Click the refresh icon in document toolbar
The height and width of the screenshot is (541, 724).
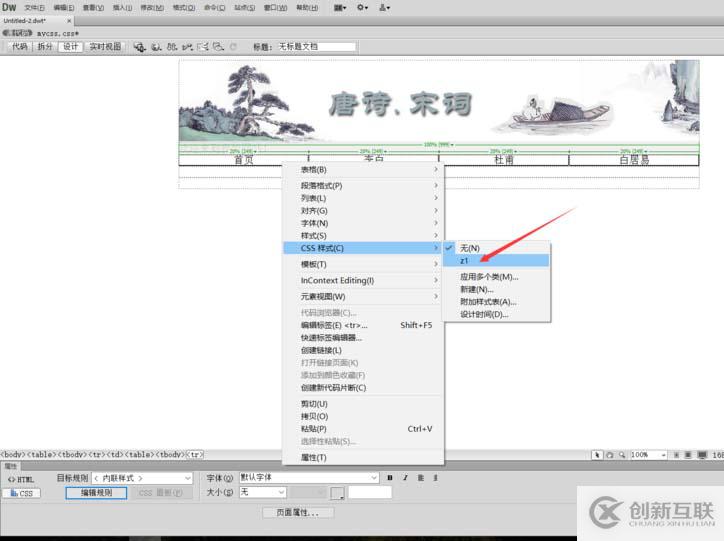click(233, 46)
